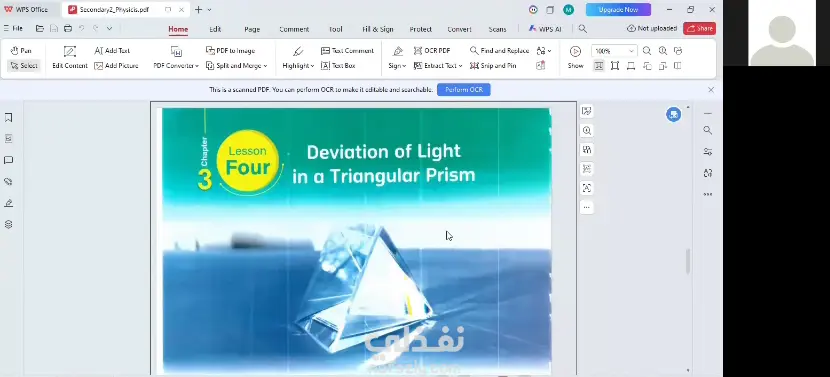Viewport: 830px width, 377px height.
Task: Click the zoom-out magnifier beside 100% box
Action: pos(647,51)
